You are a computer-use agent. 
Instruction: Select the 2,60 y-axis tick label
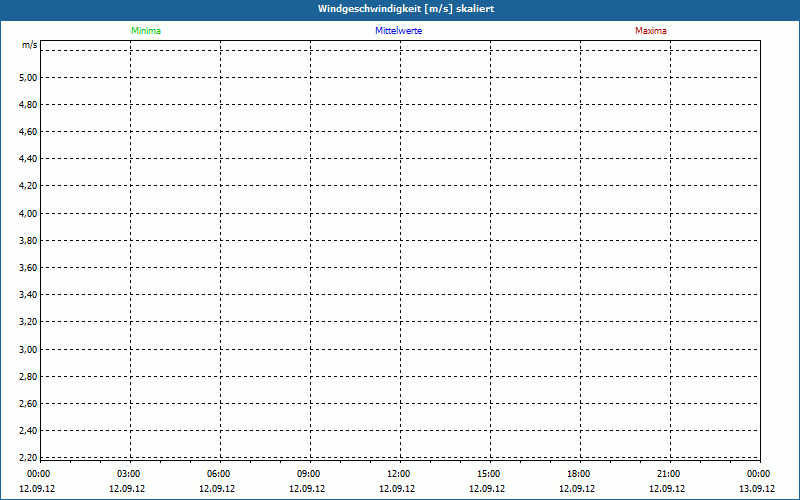pyautogui.click(x=28, y=403)
